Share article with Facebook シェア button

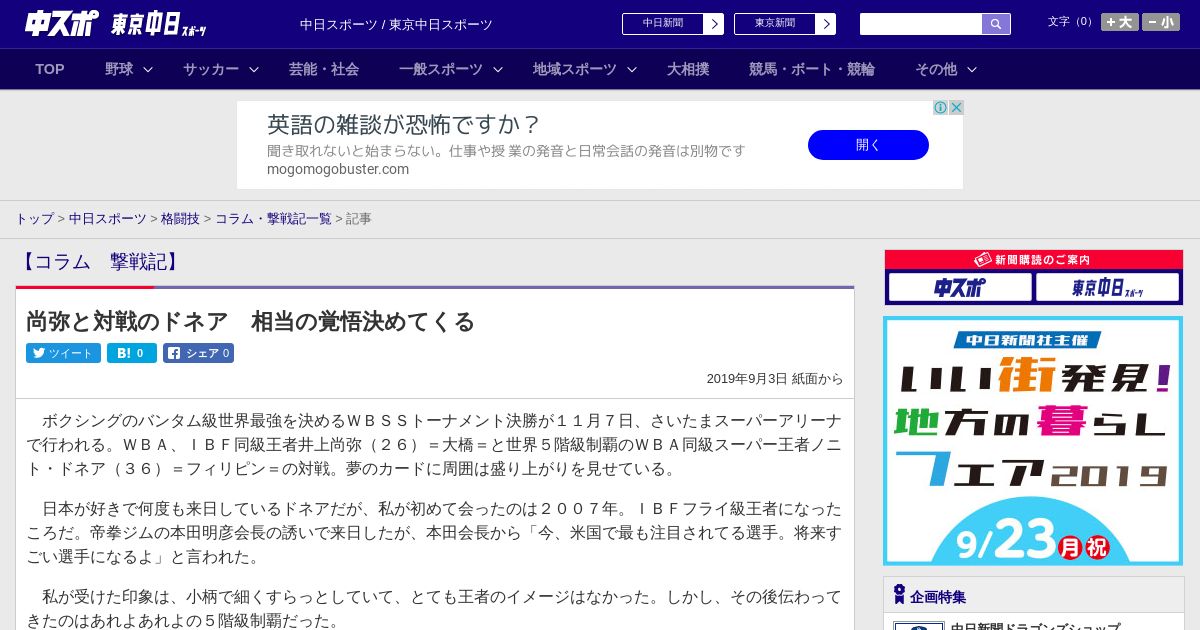pyautogui.click(x=198, y=353)
